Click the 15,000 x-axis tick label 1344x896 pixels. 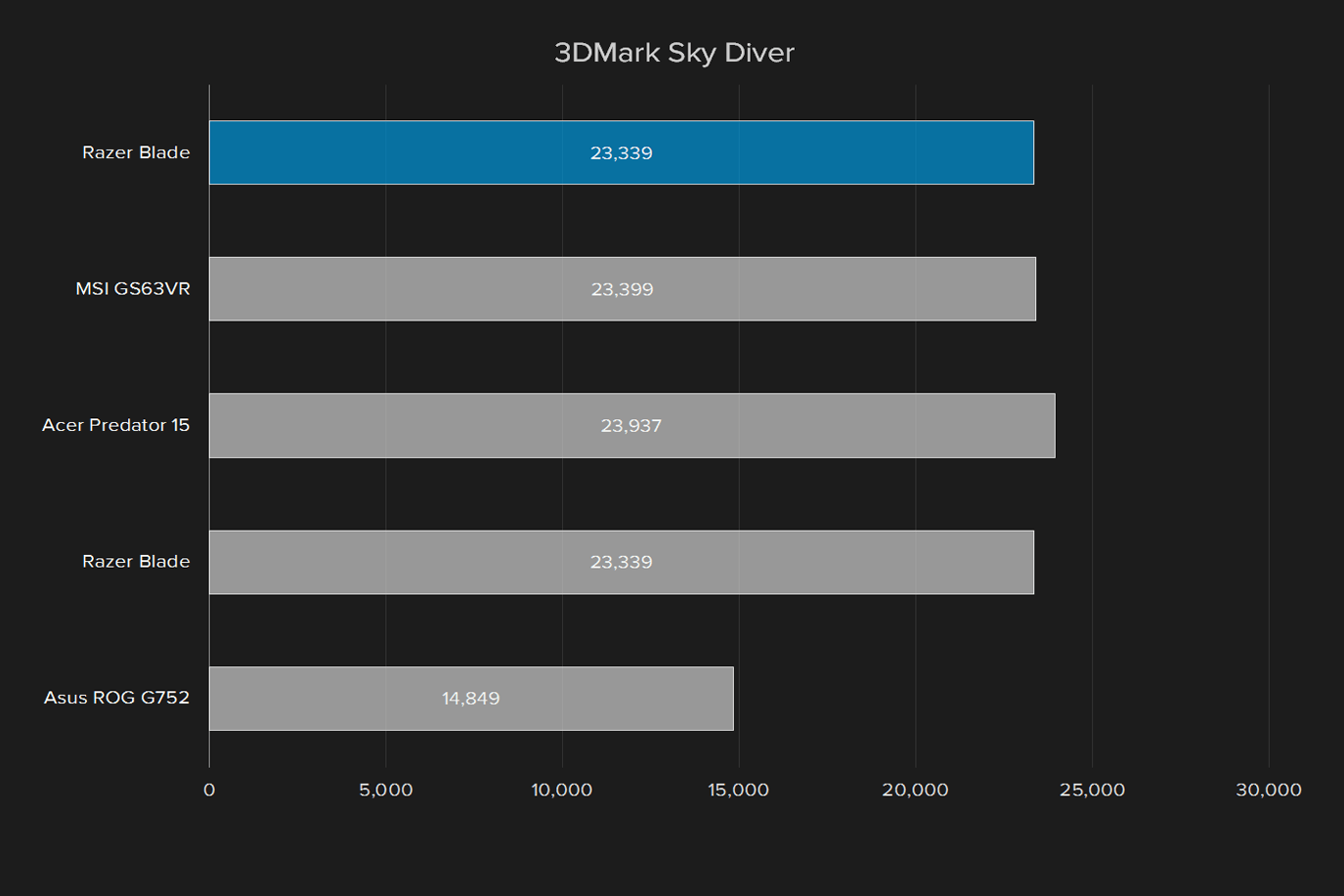[x=739, y=789]
